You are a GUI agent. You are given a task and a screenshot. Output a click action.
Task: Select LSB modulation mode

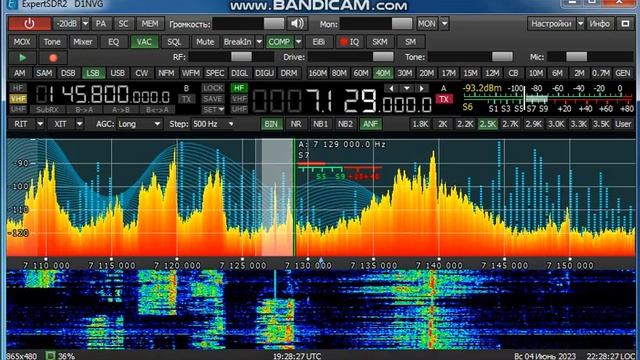point(93,73)
